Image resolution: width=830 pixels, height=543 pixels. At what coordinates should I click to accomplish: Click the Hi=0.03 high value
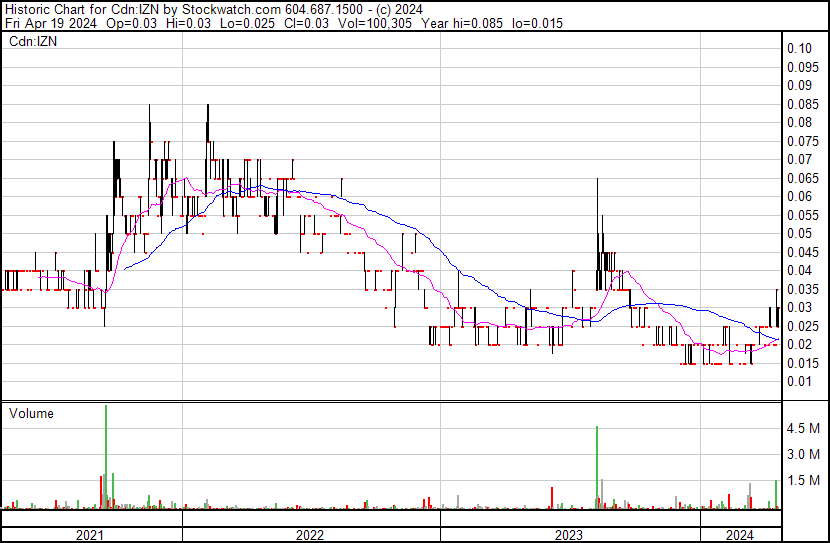(x=188, y=23)
